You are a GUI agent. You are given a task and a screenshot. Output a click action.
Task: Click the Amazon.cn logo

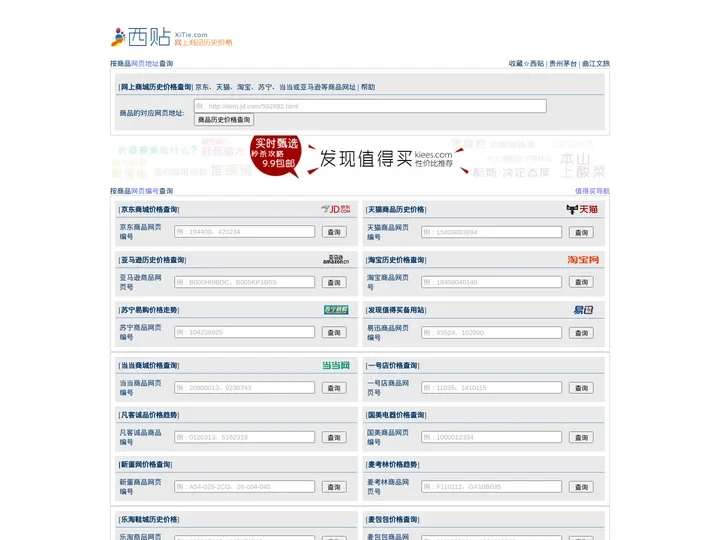coord(336,259)
